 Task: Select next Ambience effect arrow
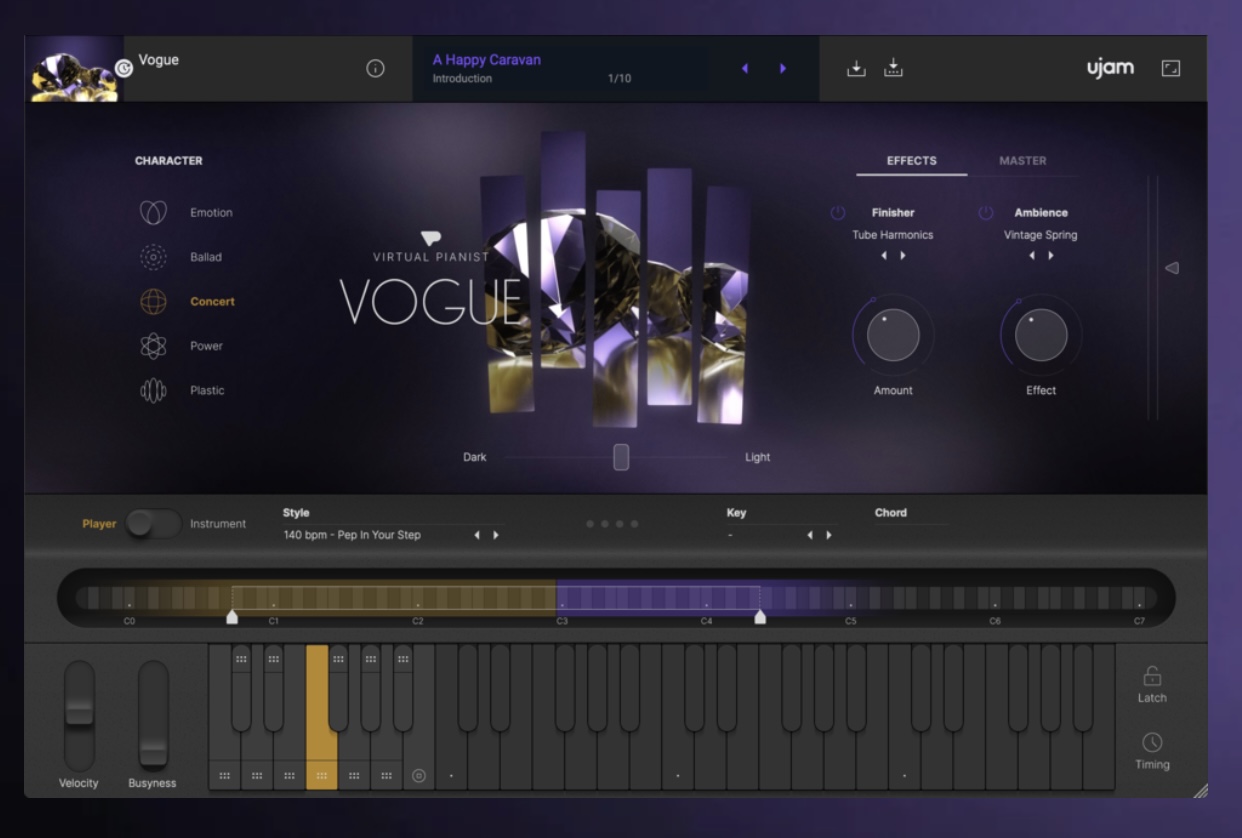1051,256
